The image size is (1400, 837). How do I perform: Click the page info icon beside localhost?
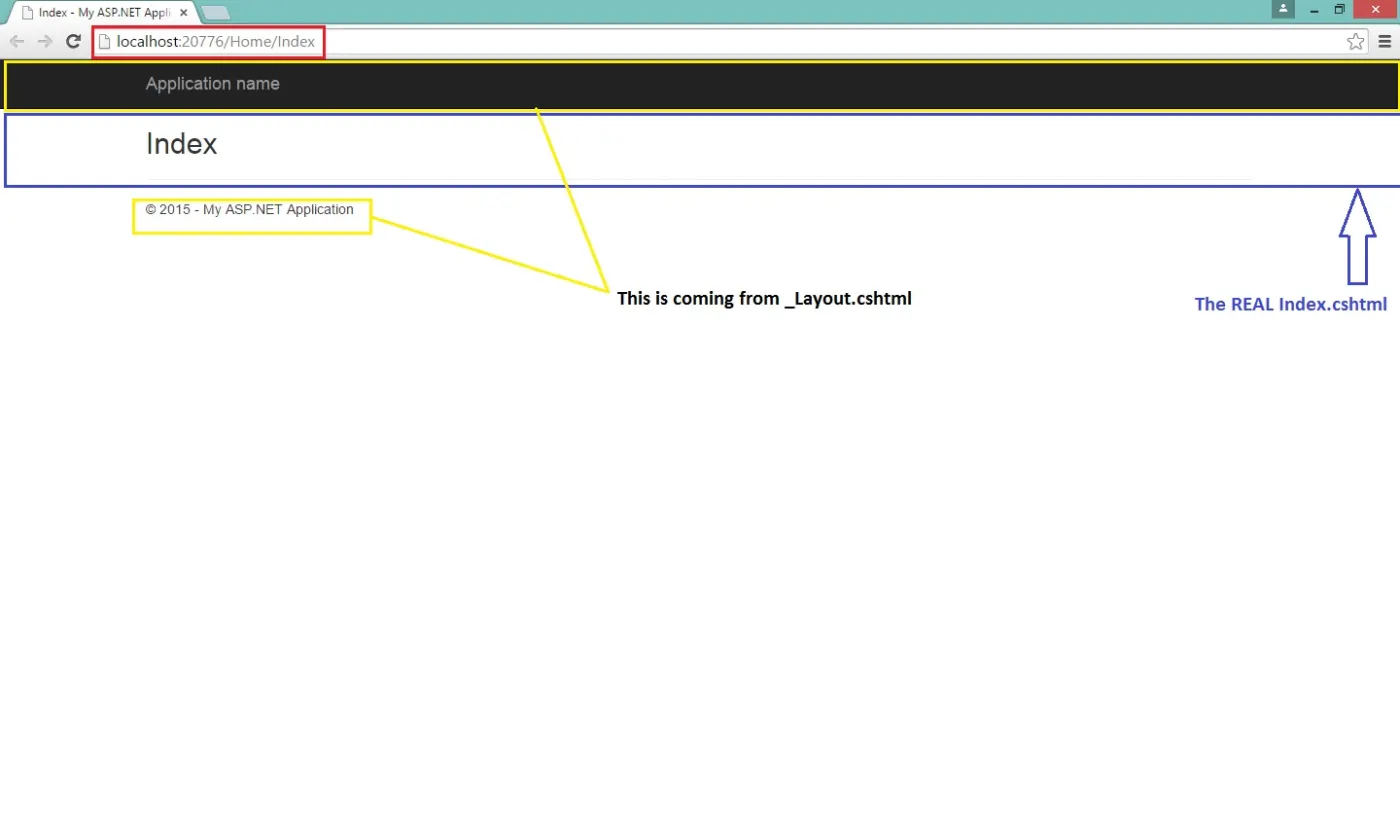(104, 42)
